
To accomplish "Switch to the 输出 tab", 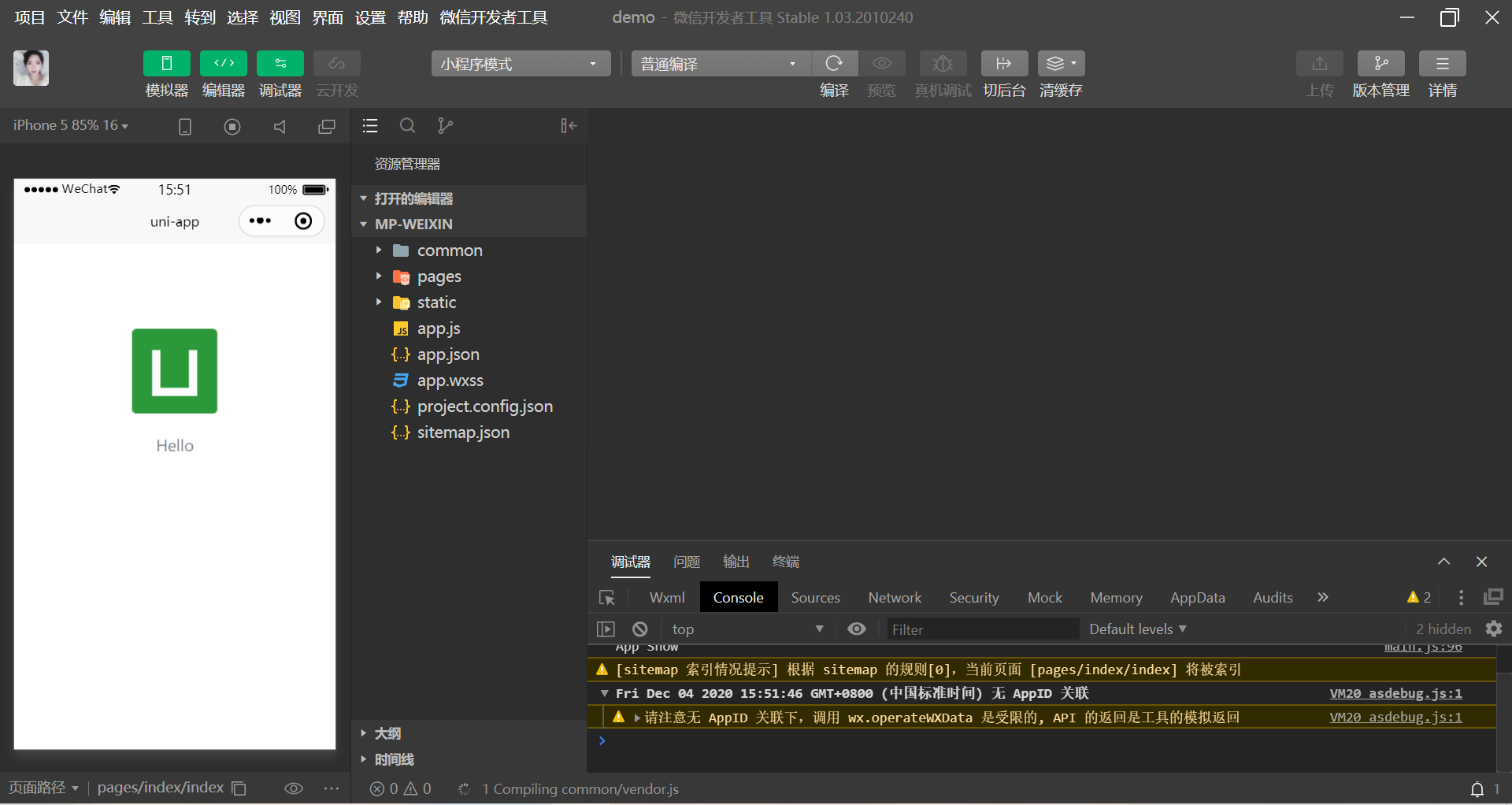I will pyautogui.click(x=736, y=562).
